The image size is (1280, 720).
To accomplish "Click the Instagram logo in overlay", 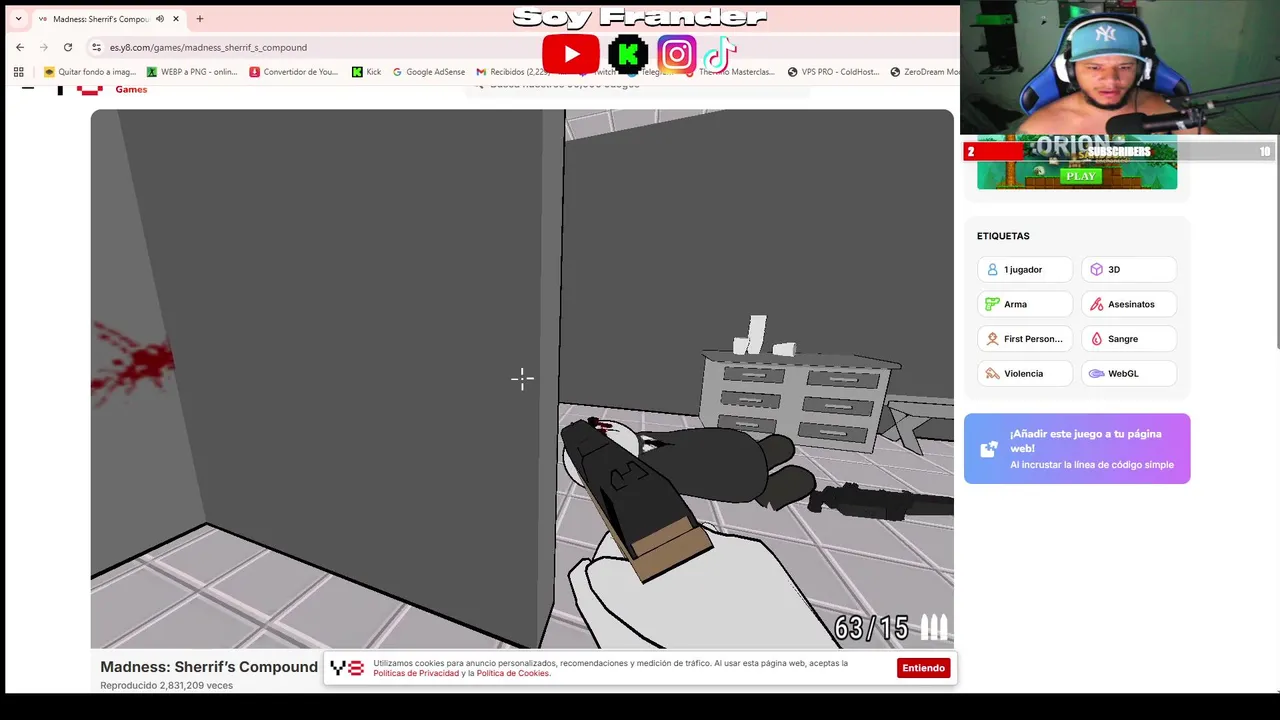I will [x=677, y=54].
